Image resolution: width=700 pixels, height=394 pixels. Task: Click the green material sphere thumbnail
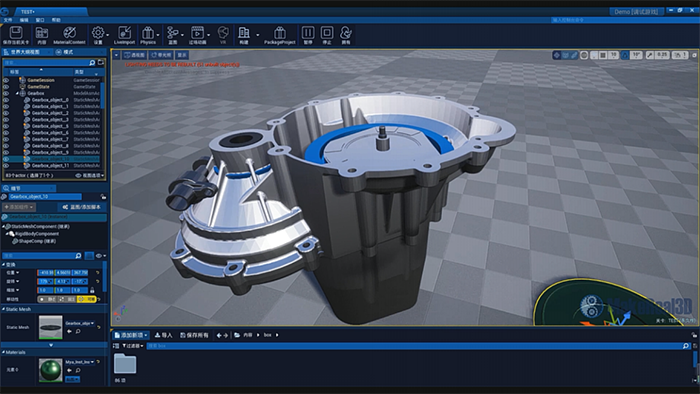pyautogui.click(x=50, y=370)
